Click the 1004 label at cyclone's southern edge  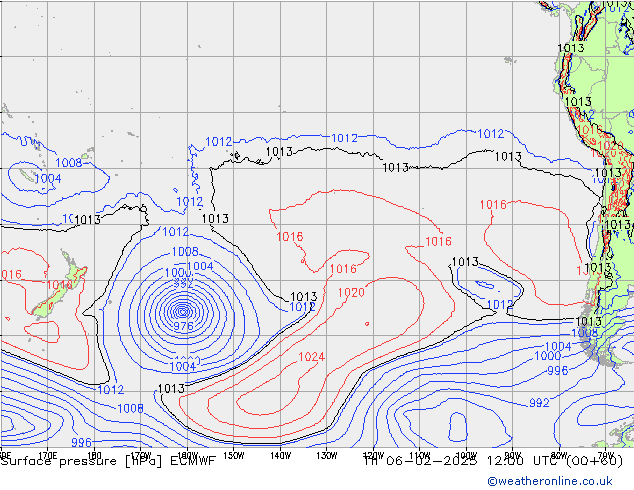183,366
